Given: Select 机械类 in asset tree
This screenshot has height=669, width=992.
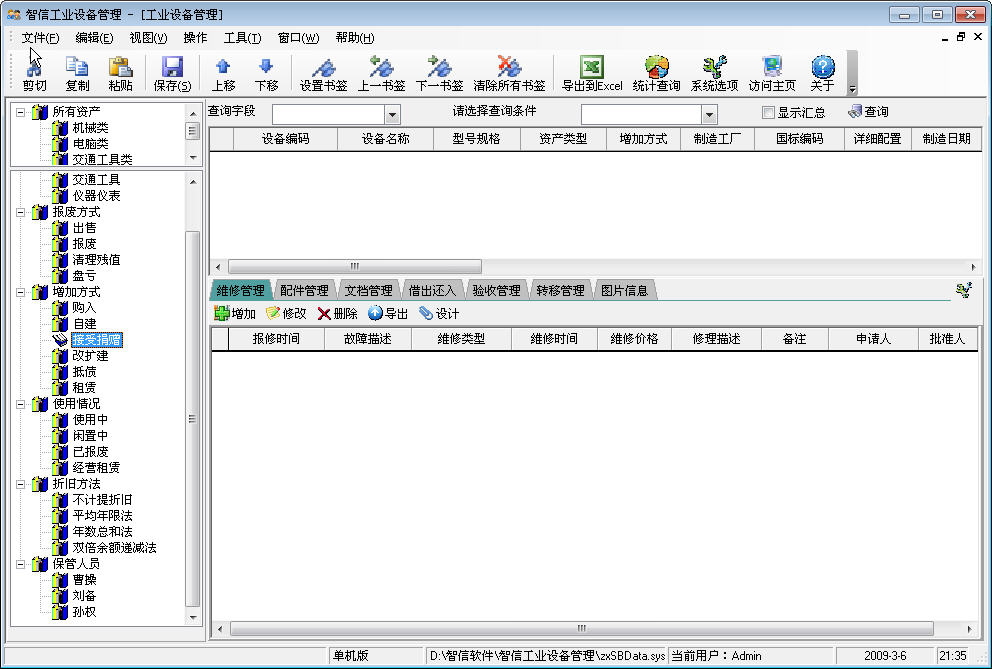Looking at the screenshot, I should tap(90, 128).
